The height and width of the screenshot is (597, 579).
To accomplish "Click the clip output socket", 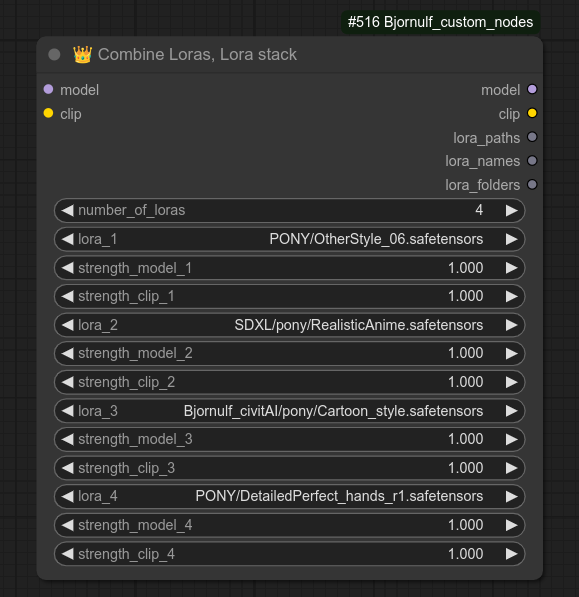I will [x=532, y=113].
